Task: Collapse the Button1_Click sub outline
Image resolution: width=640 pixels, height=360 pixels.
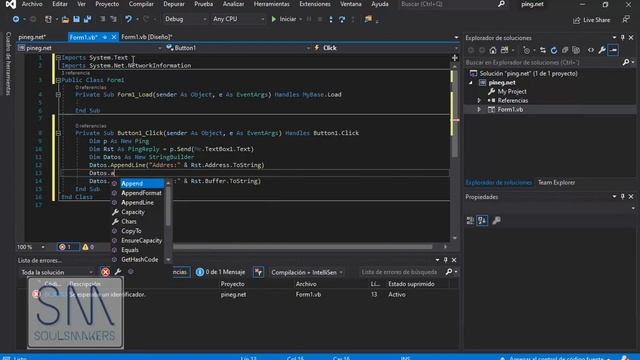Action: [58, 133]
